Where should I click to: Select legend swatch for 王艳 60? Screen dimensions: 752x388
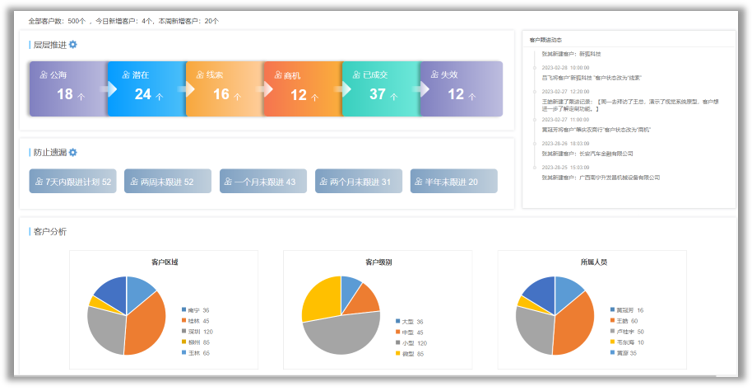(x=612, y=321)
